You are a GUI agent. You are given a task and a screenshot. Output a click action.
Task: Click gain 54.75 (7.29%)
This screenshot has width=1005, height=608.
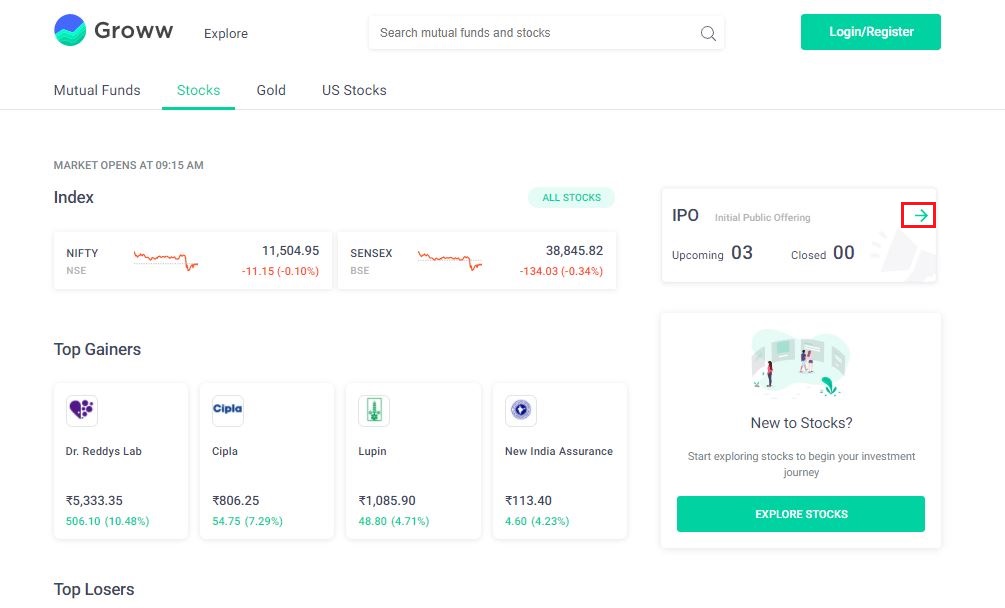[x=247, y=521]
